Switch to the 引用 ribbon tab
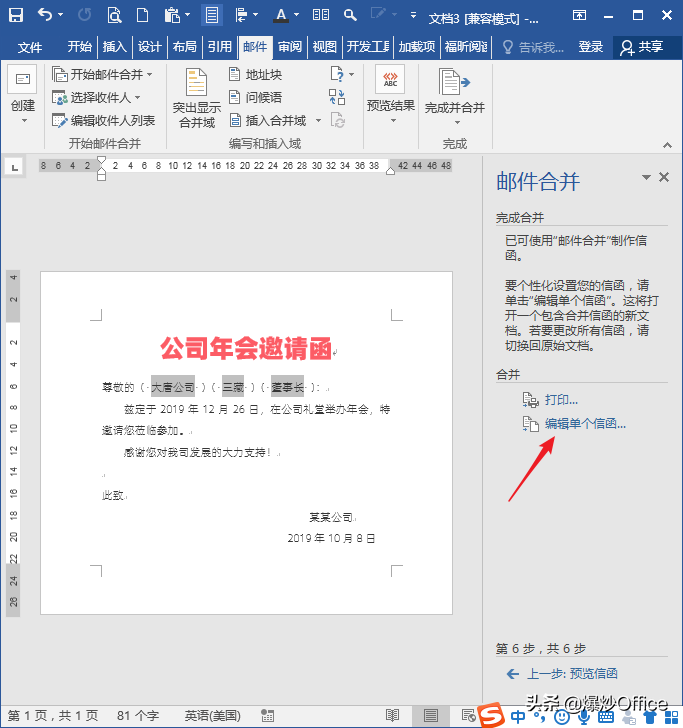This screenshot has height=728, width=683. 220,47
